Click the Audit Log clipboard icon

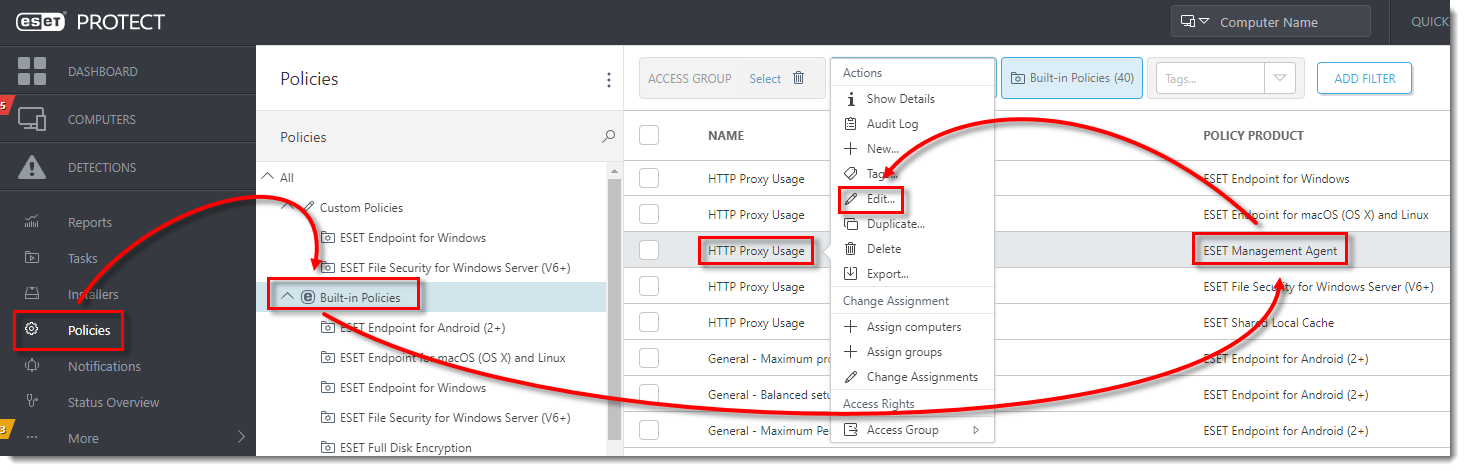coord(851,124)
